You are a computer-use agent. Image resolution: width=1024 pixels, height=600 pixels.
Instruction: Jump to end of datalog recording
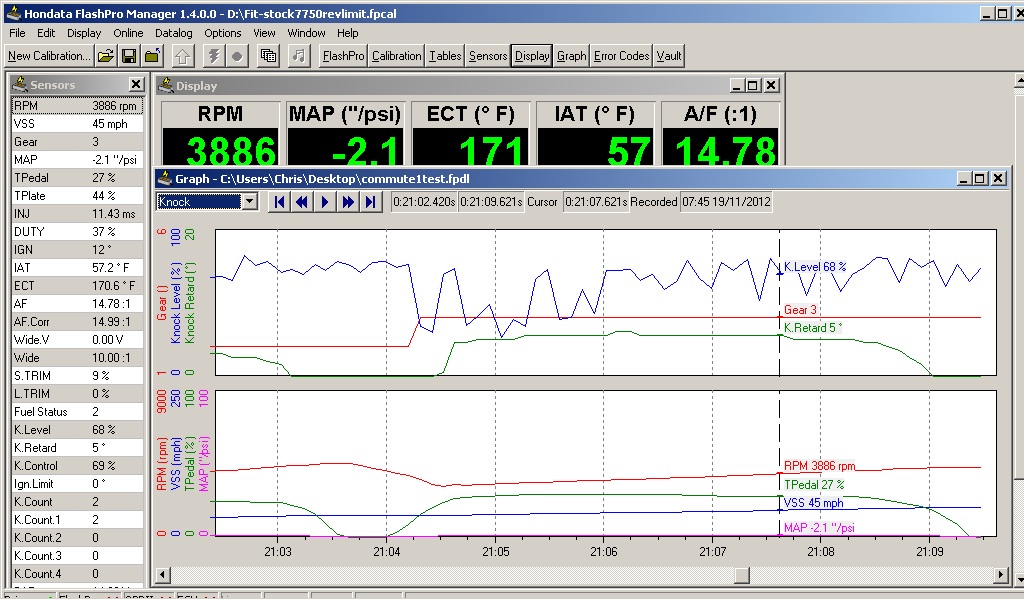pyautogui.click(x=370, y=202)
